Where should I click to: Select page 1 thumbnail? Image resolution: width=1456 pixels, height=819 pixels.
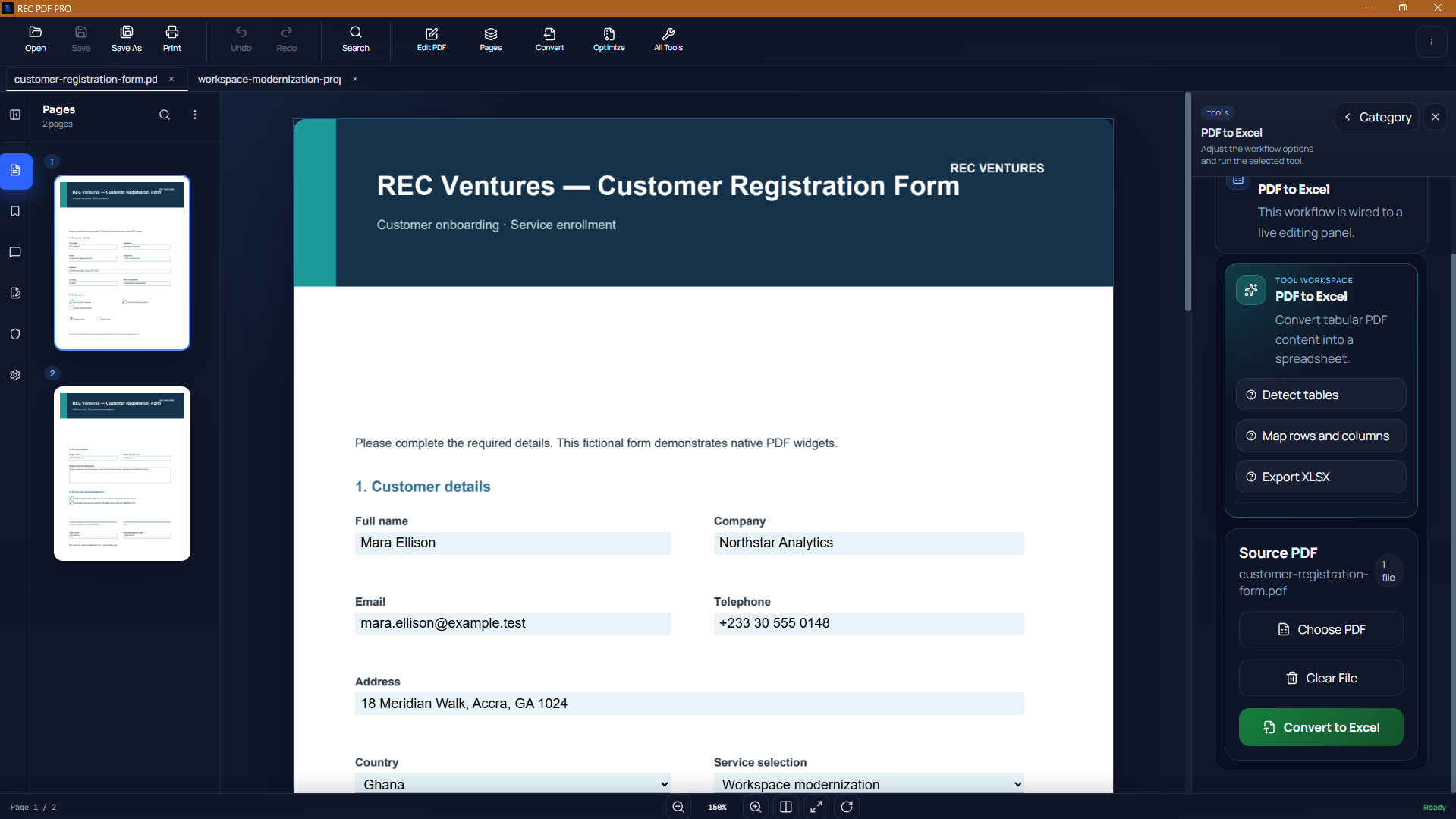pyautogui.click(x=122, y=263)
